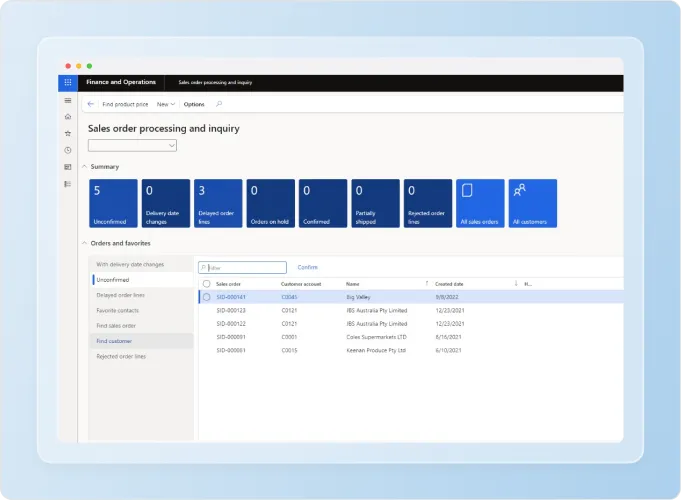Go to Home in the sidebar

[x=68, y=116]
